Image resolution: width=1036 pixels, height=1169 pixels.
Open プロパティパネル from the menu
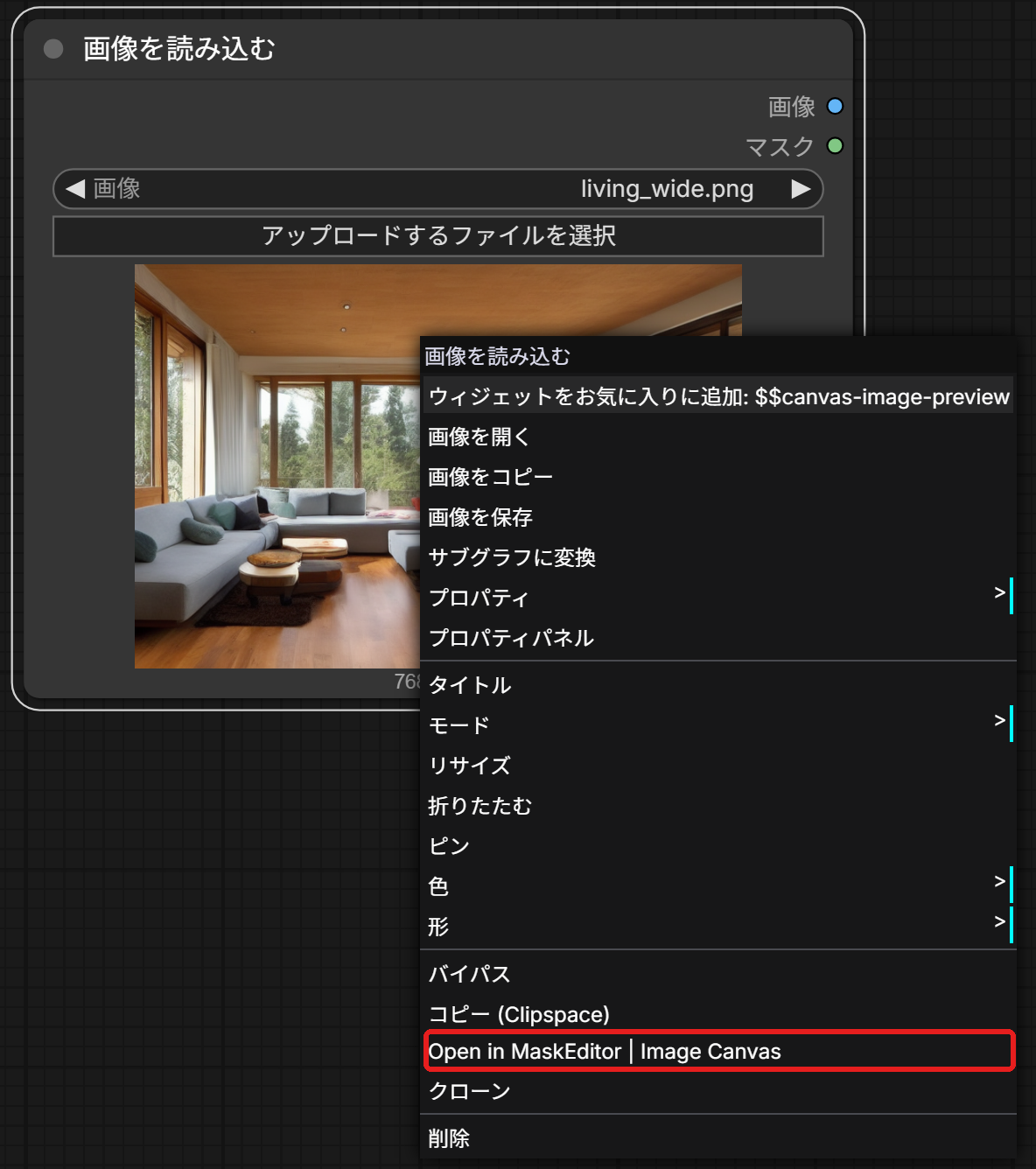(718, 638)
